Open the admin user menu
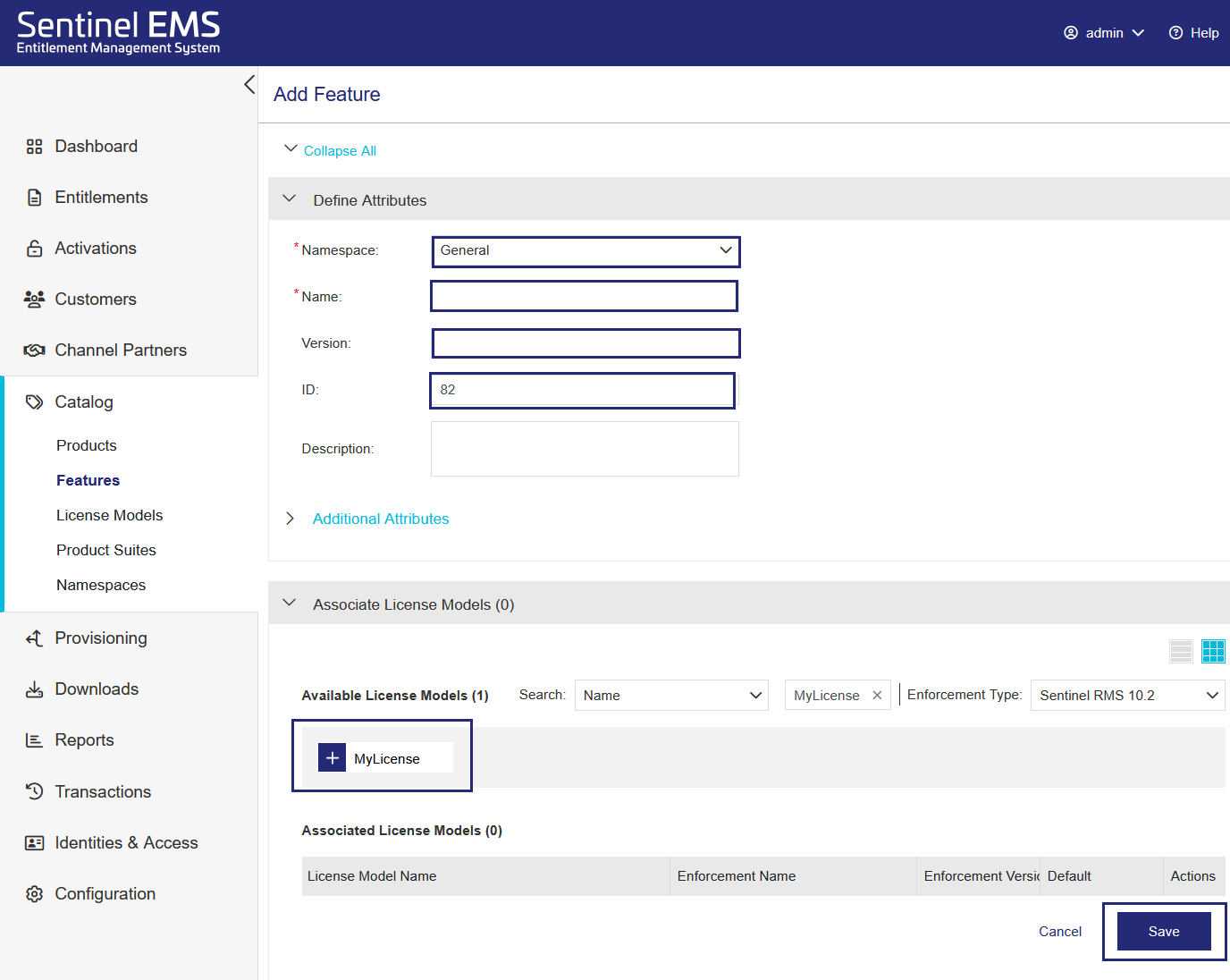This screenshot has width=1230, height=980. pos(1104,32)
